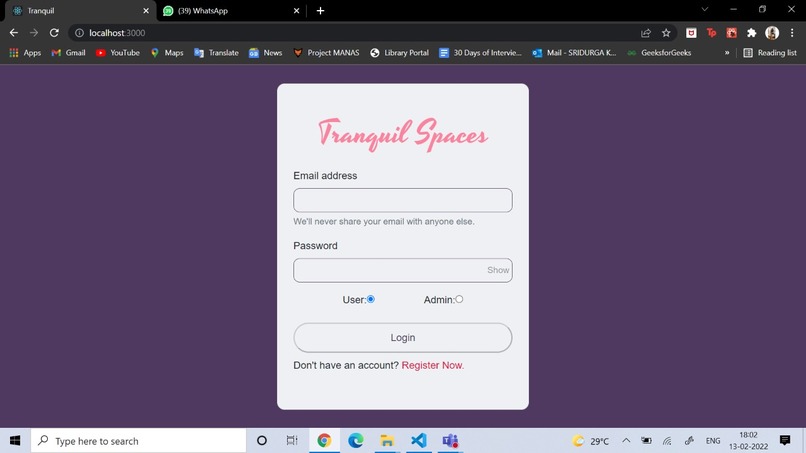The width and height of the screenshot is (806, 453).
Task: Open the red puzzle-block extension icon
Action: (x=731, y=33)
